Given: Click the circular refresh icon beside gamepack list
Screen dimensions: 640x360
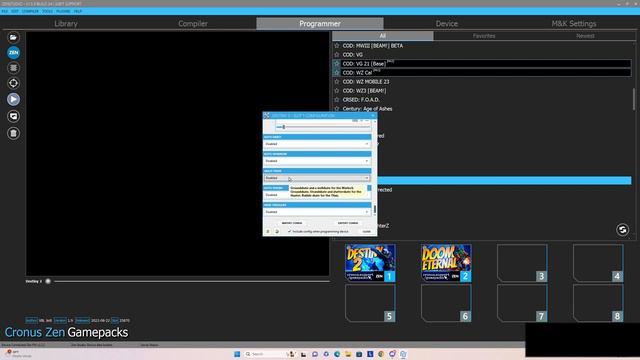Looking at the screenshot, I should [x=622, y=230].
